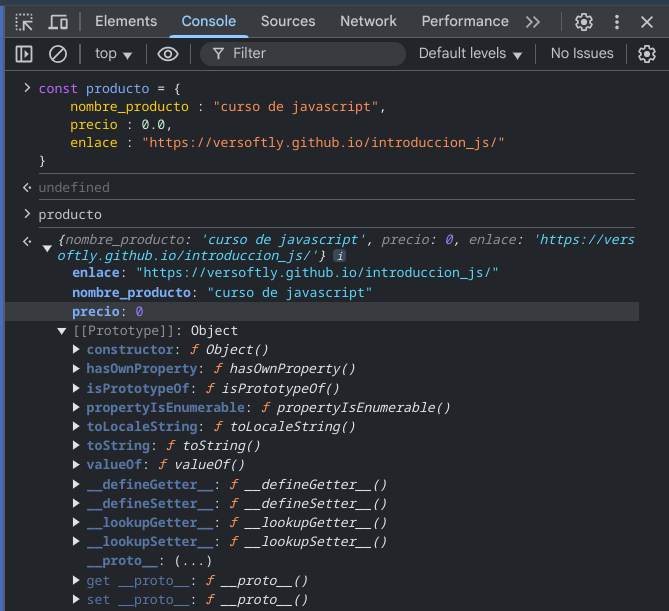Open the three-dot customize DevTools menu
This screenshot has height=611, width=669.
click(x=617, y=22)
